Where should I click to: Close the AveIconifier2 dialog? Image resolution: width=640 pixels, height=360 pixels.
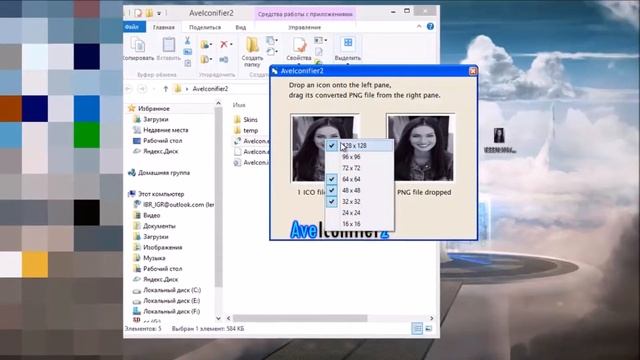pos(473,71)
